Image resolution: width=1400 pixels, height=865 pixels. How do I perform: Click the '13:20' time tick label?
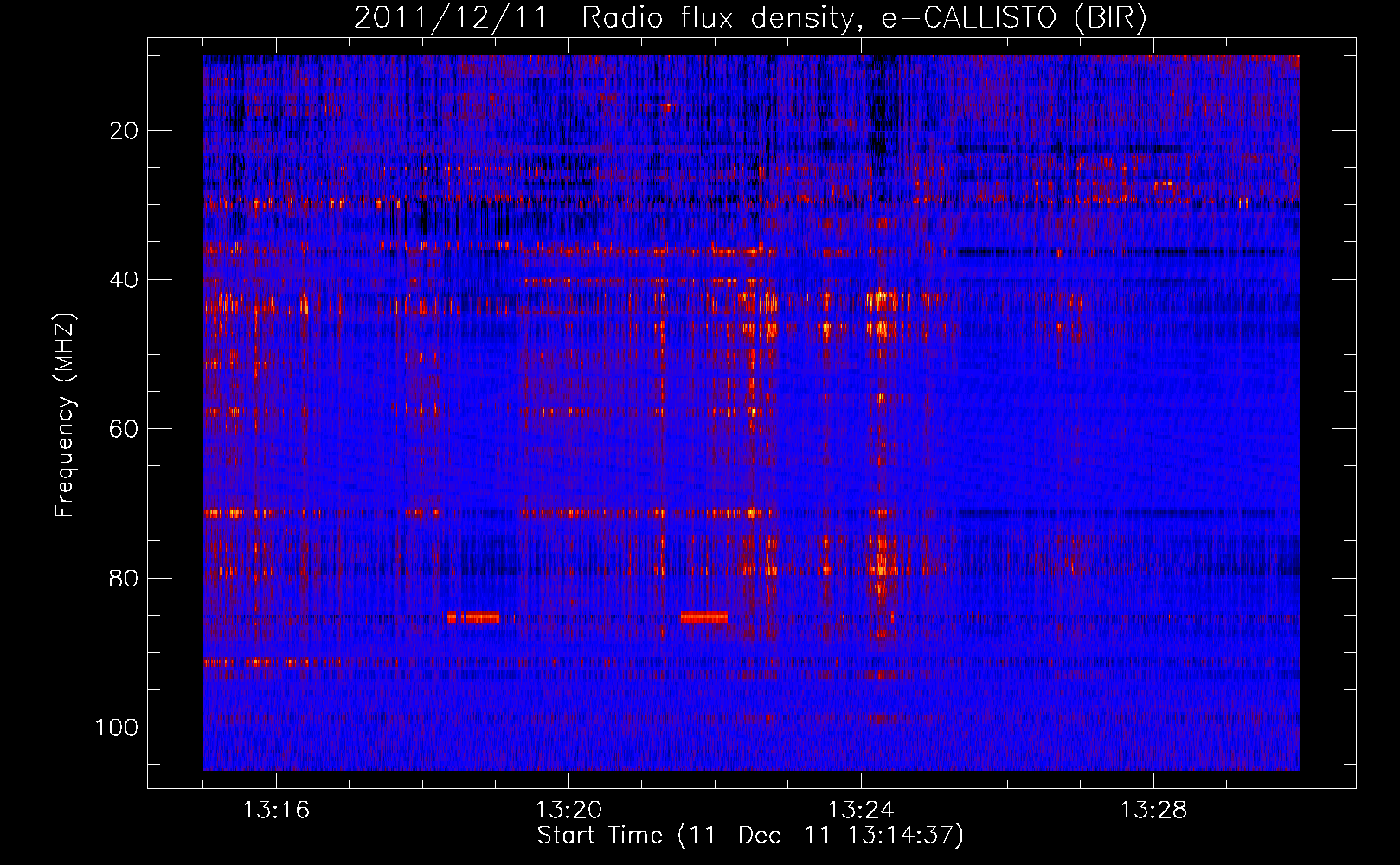[x=568, y=811]
